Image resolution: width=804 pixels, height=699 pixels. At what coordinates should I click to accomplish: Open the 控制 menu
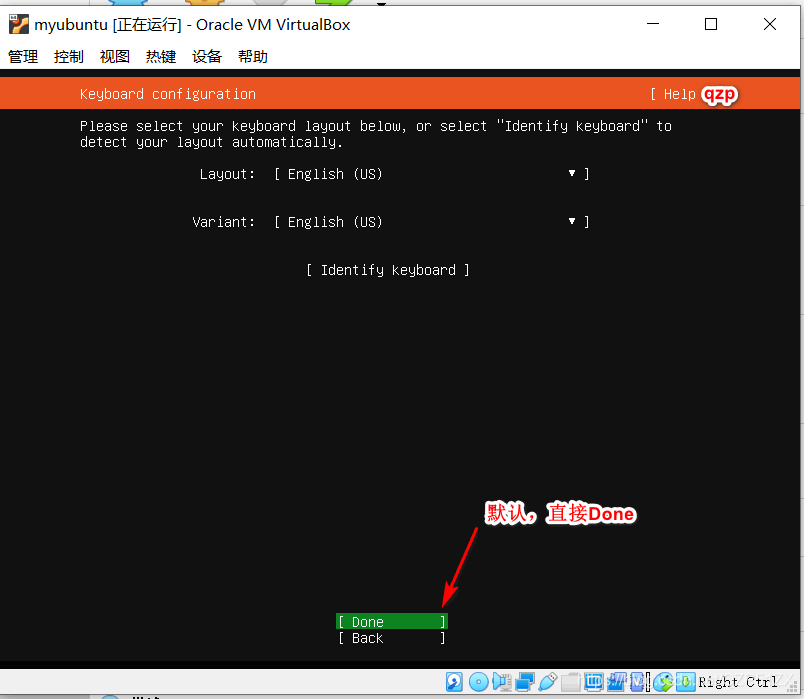coord(69,56)
